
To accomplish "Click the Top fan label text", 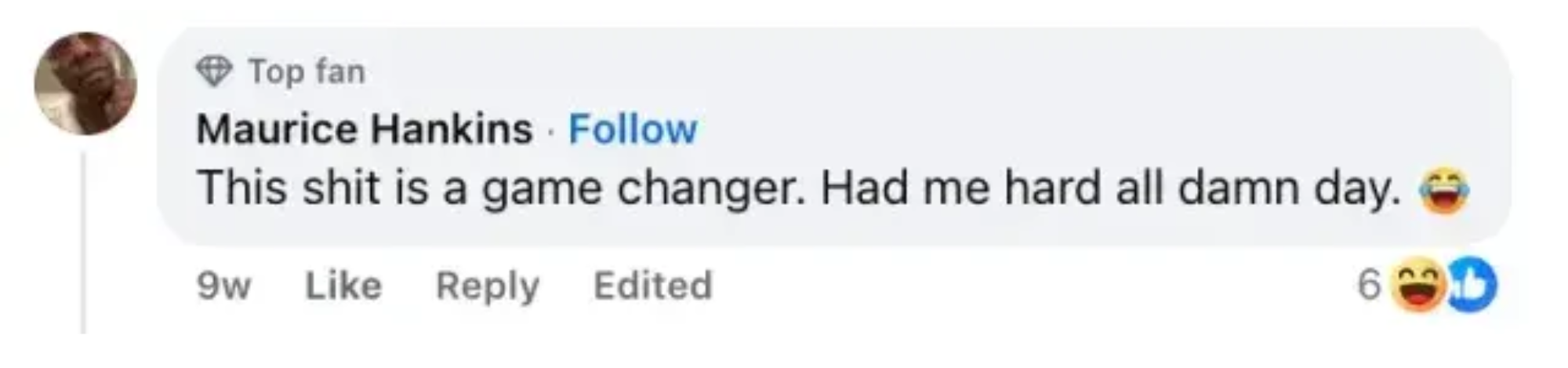I will pos(307,72).
